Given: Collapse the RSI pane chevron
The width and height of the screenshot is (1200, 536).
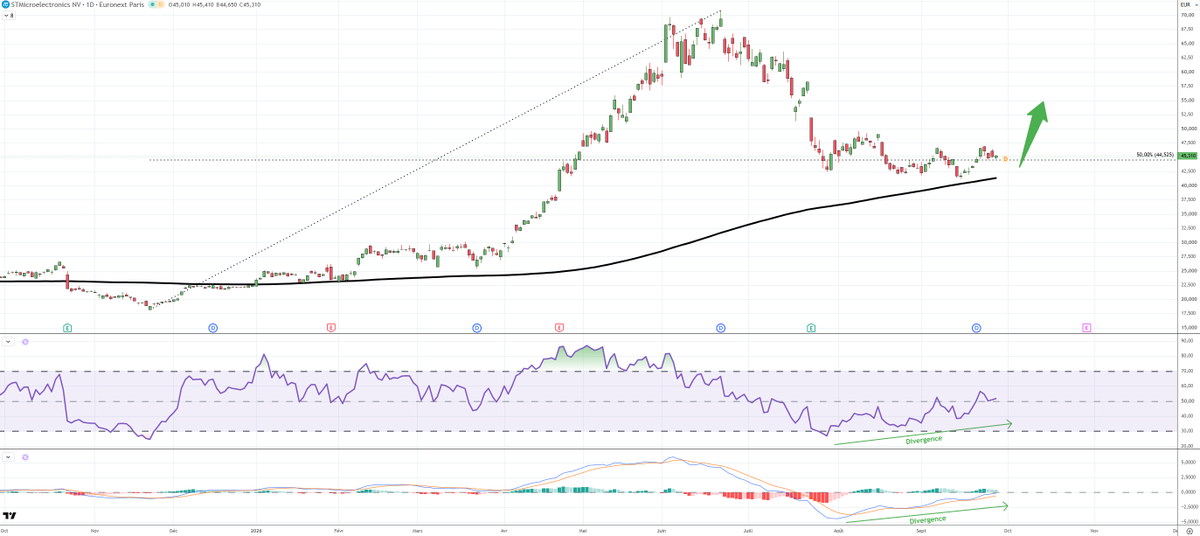Looking at the screenshot, I should [x=8, y=342].
